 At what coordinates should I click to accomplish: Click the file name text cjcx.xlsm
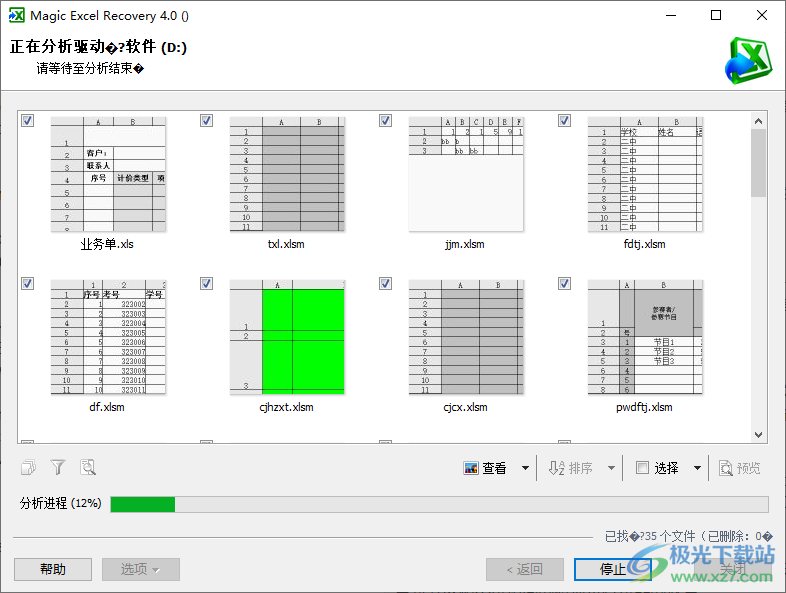465,408
